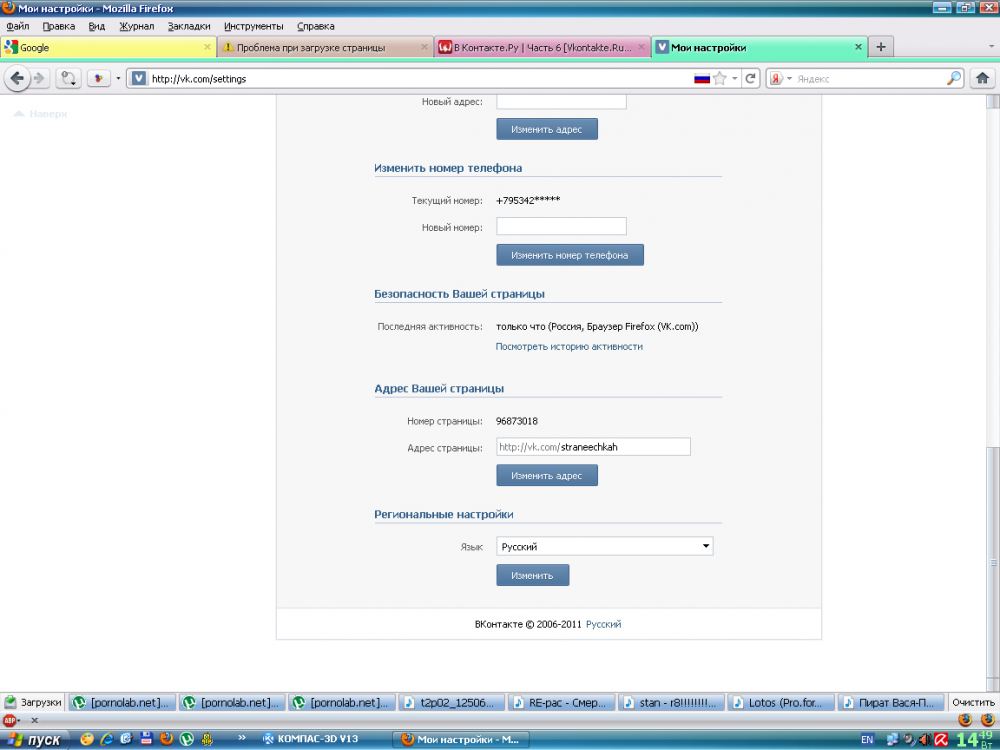Image resolution: width=1000 pixels, height=750 pixels.
Task: Click the floppy disk quick launch icon
Action: coord(146,739)
